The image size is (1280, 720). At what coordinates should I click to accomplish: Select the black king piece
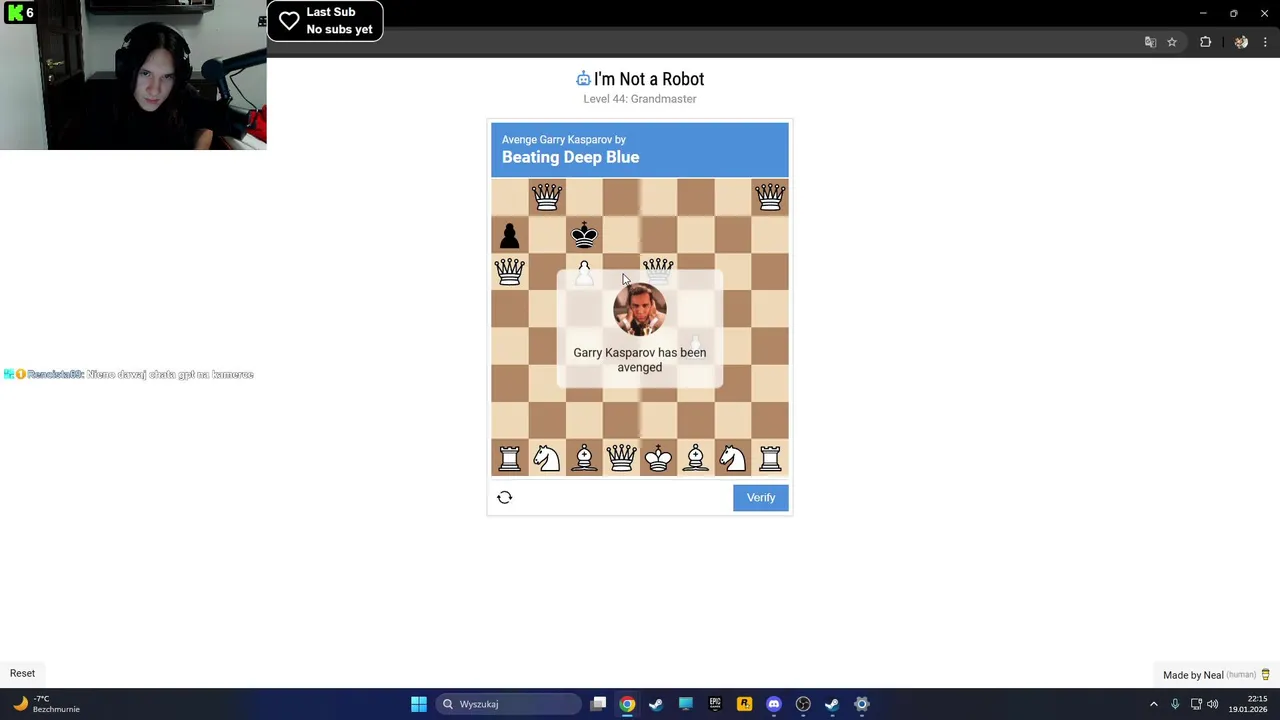click(x=584, y=235)
